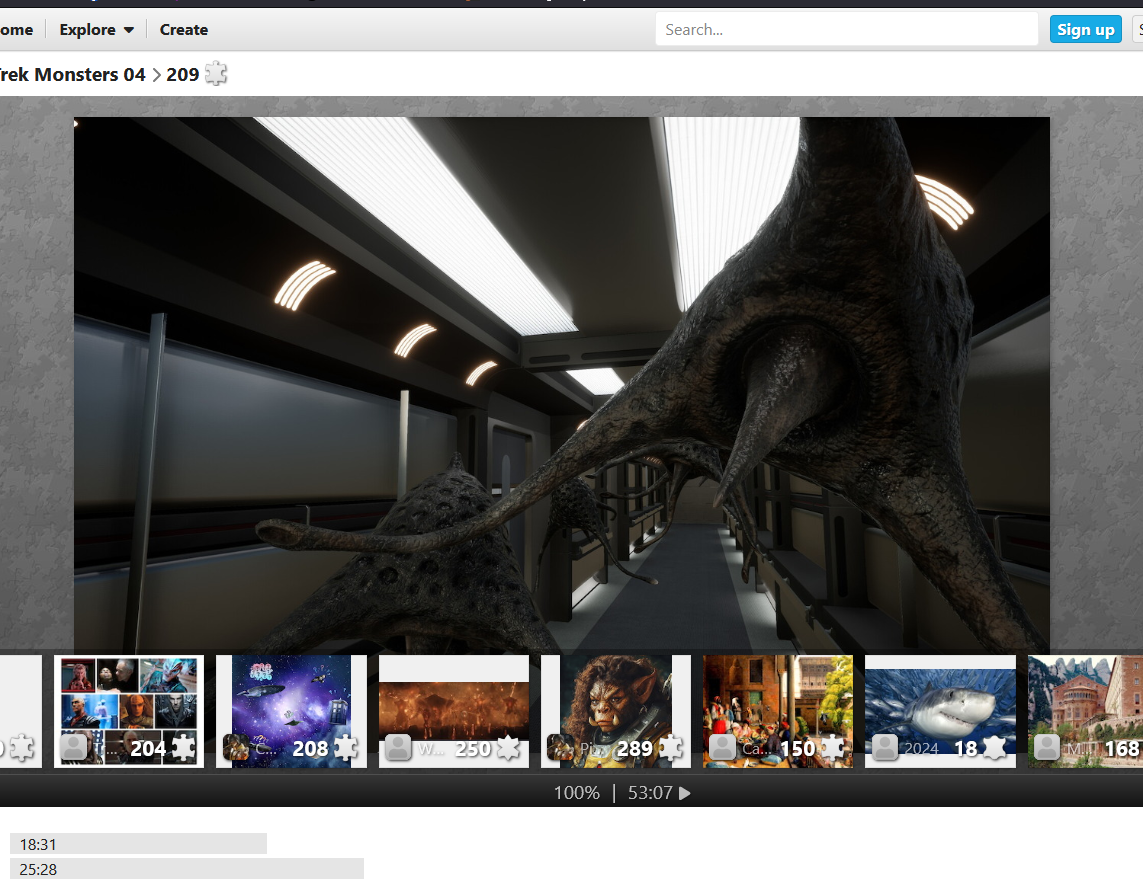The height and width of the screenshot is (893, 1143).
Task: Select the 25:28 time bar
Action: tap(187, 869)
